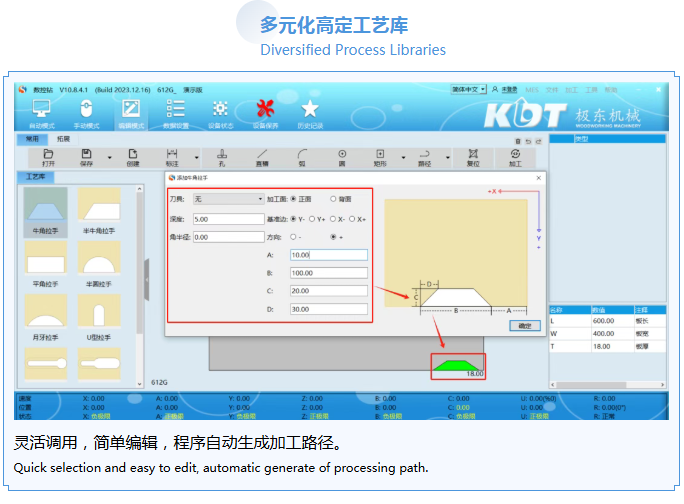The height and width of the screenshot is (504, 684).
Task: Pick the 半圆拉手 half-round handle thumbnail
Action: pyautogui.click(x=97, y=265)
